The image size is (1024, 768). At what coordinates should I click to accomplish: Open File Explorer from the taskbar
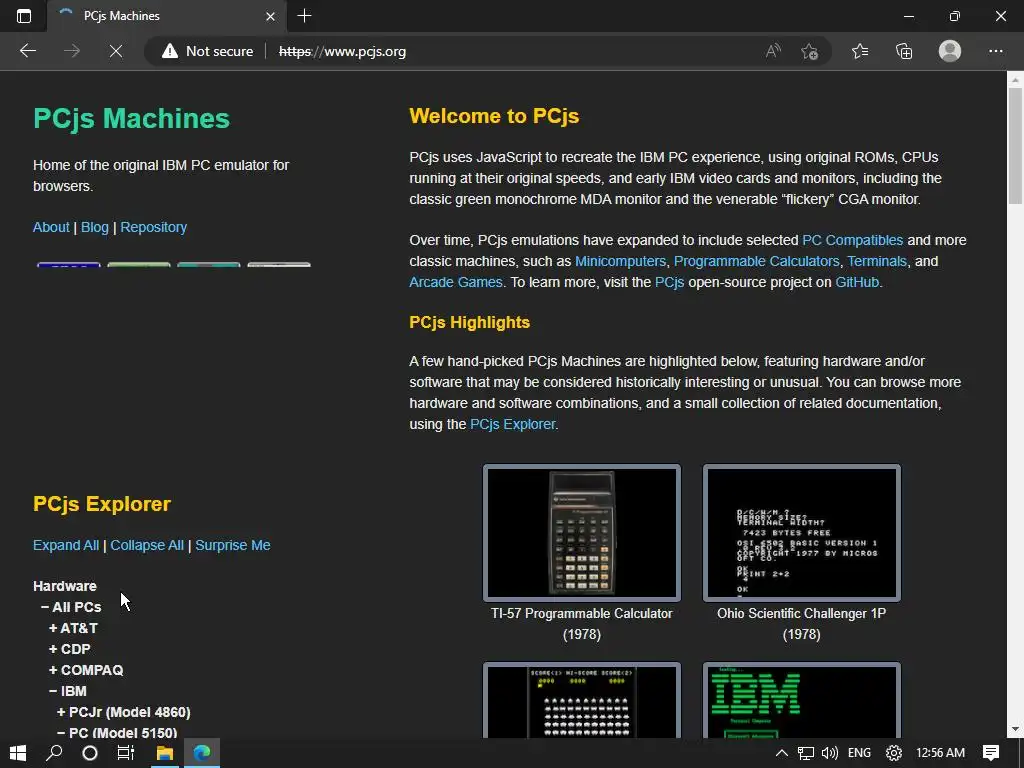165,753
